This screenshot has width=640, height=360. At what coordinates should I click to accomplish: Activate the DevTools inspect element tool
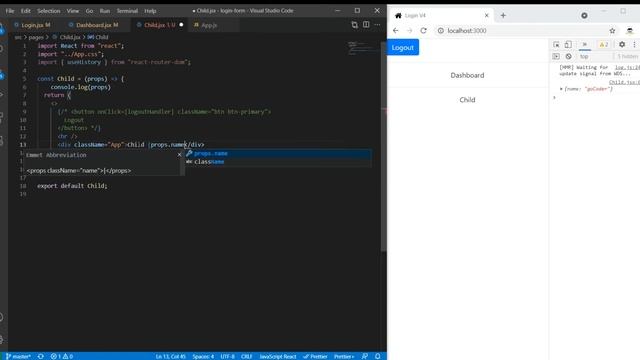[x=556, y=44]
